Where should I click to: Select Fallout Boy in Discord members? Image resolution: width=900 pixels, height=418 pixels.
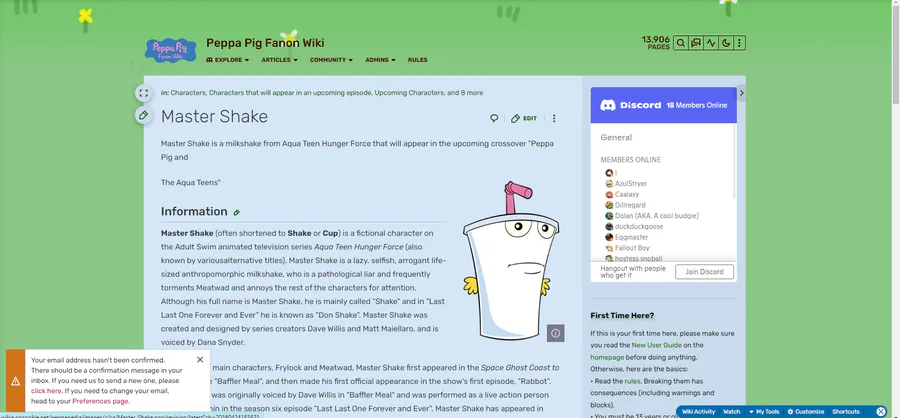(x=627, y=248)
